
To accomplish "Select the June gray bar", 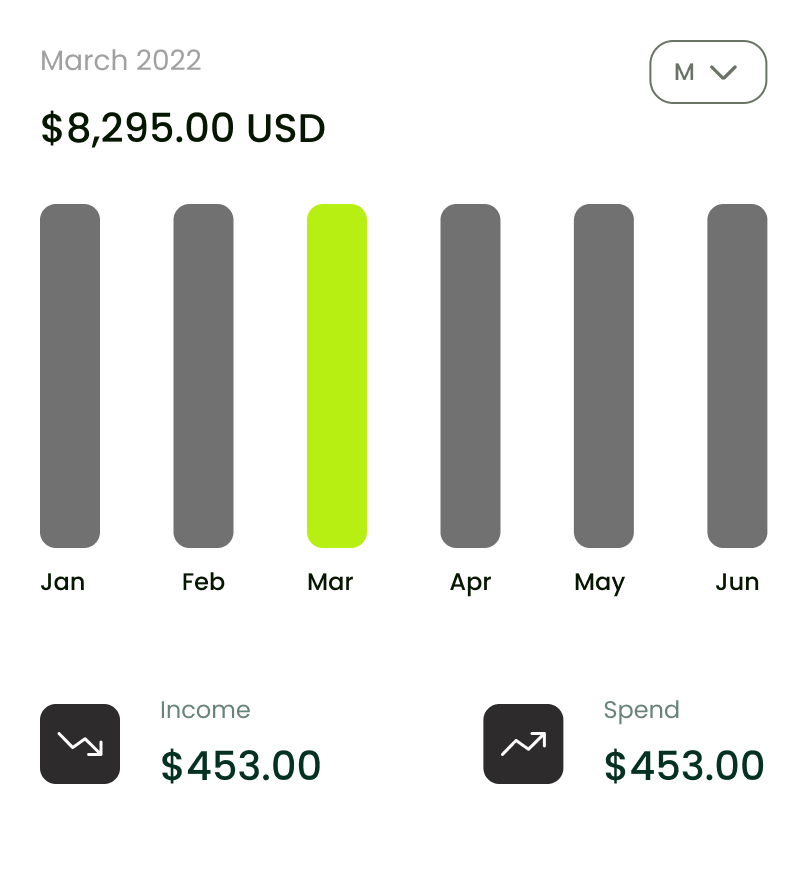I will coord(737,376).
